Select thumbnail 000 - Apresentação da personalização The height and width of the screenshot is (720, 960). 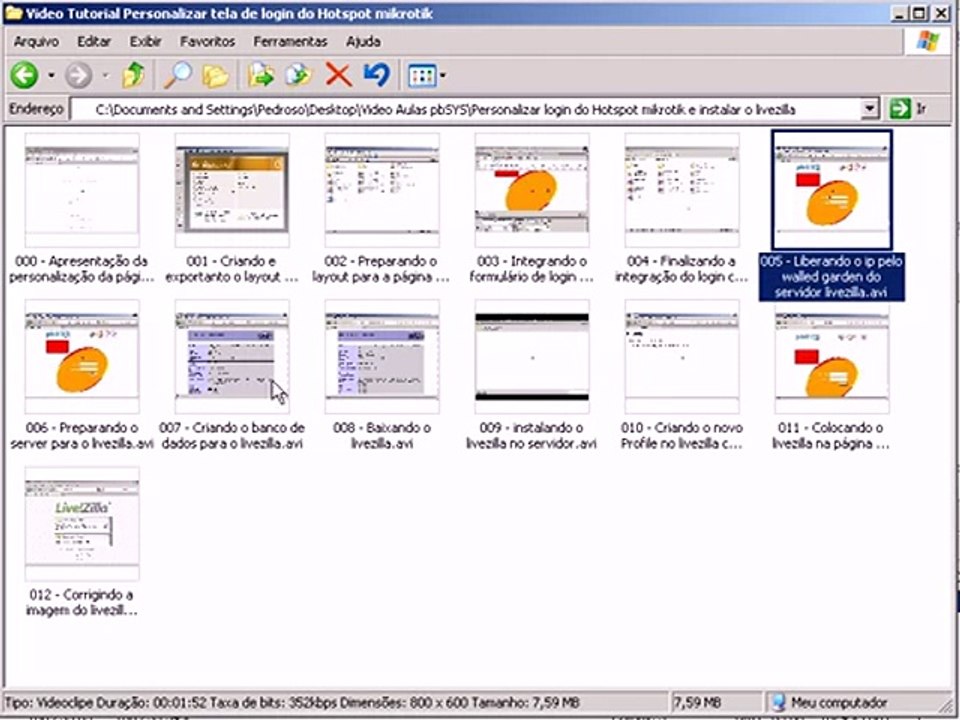81,190
